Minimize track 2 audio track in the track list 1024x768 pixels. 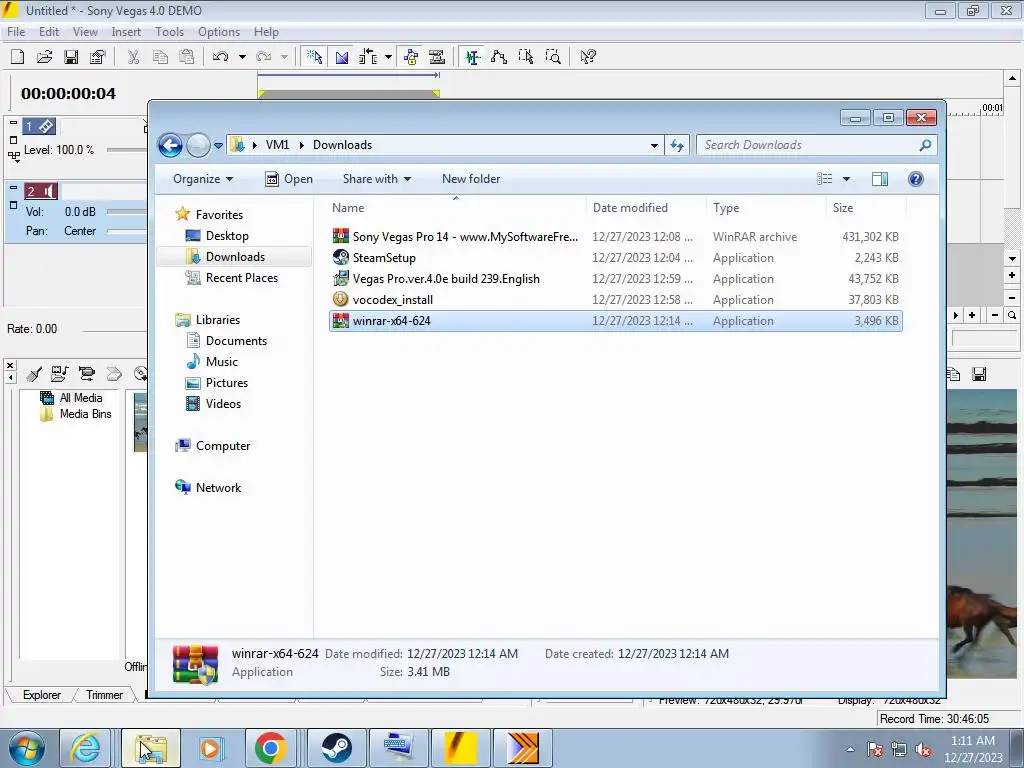pyautogui.click(x=13, y=188)
